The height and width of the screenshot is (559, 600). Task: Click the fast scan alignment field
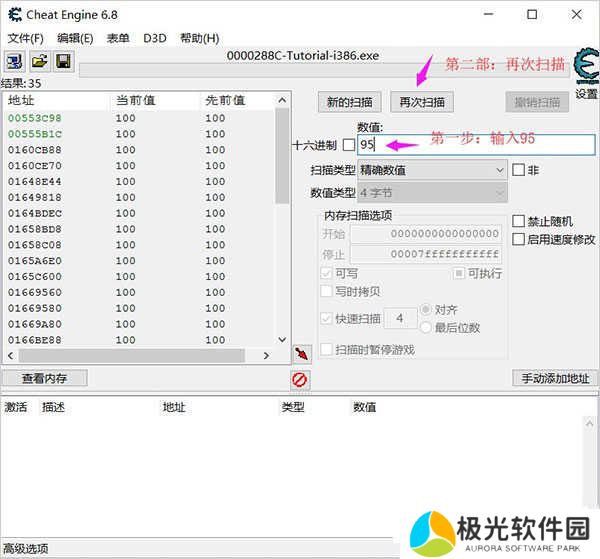(x=400, y=318)
